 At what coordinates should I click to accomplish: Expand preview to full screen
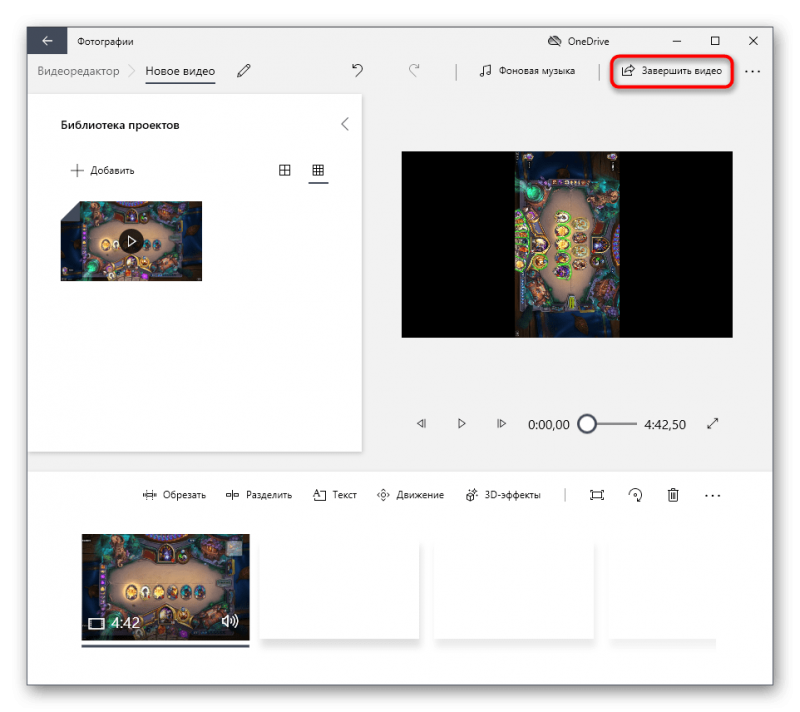713,423
